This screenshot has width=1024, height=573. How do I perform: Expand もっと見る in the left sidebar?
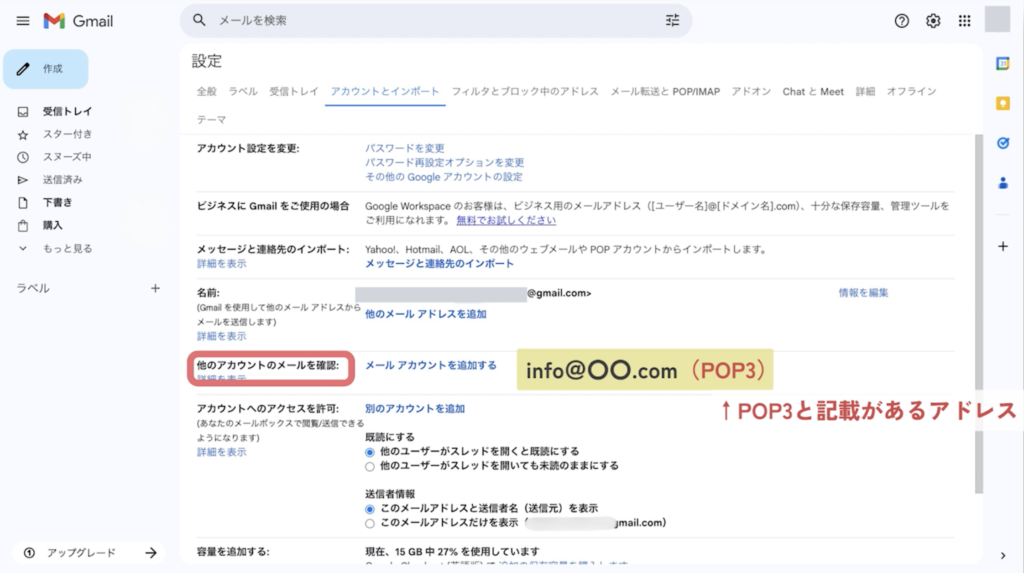67,248
